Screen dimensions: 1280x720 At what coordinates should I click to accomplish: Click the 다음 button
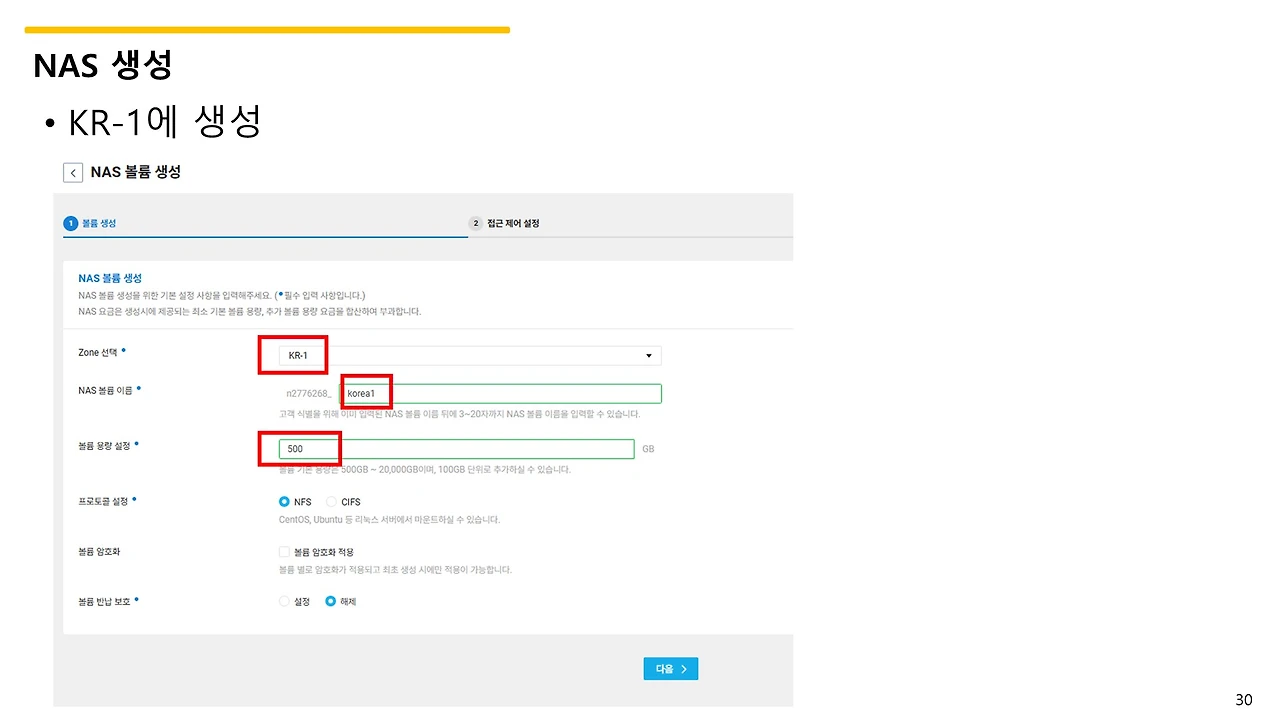tap(670, 669)
